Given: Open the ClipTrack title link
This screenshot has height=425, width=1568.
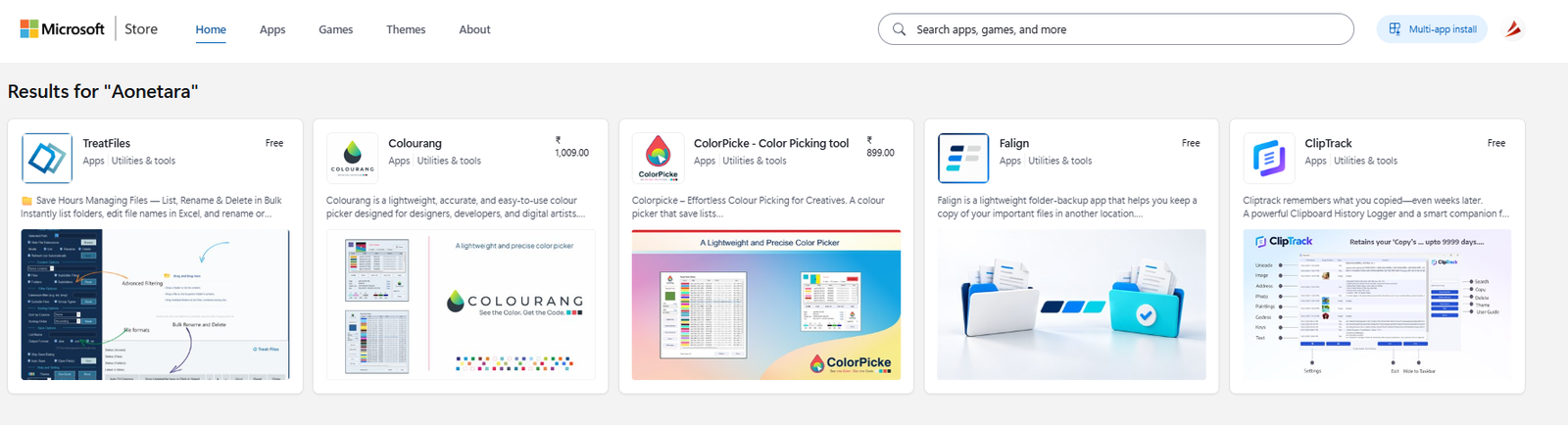Looking at the screenshot, I should click(x=1328, y=143).
